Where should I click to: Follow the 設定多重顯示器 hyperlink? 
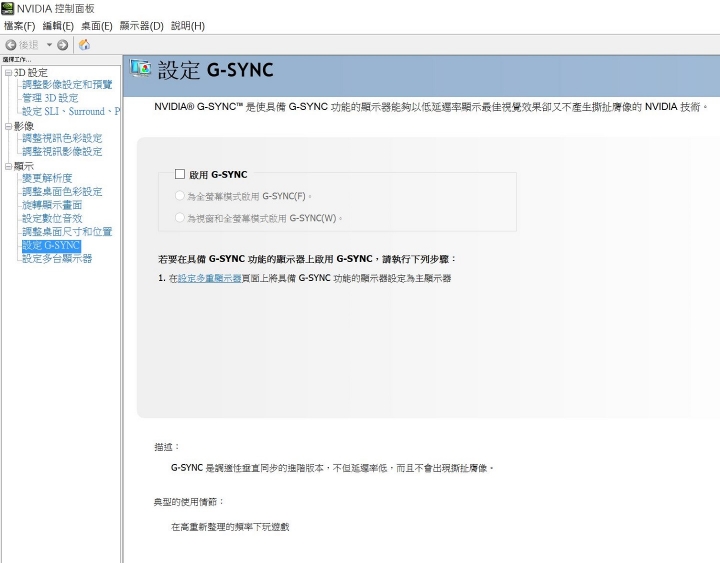pos(209,278)
